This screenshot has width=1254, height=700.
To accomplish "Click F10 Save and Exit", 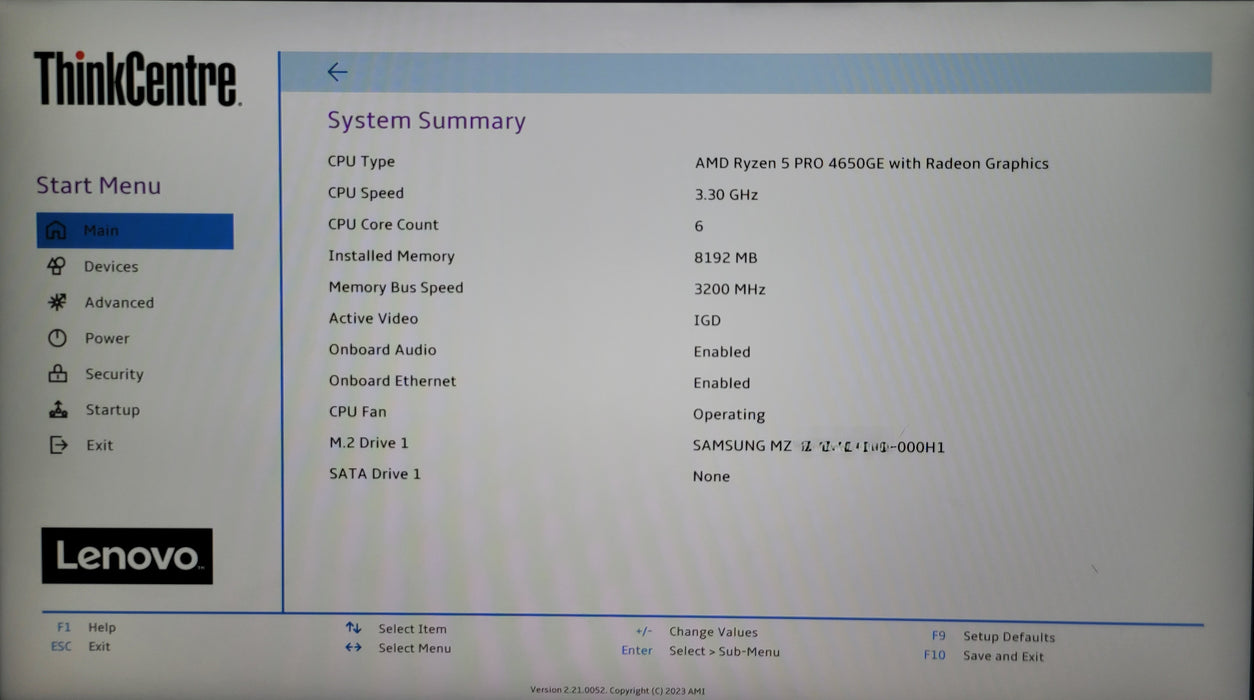I will (x=984, y=657).
